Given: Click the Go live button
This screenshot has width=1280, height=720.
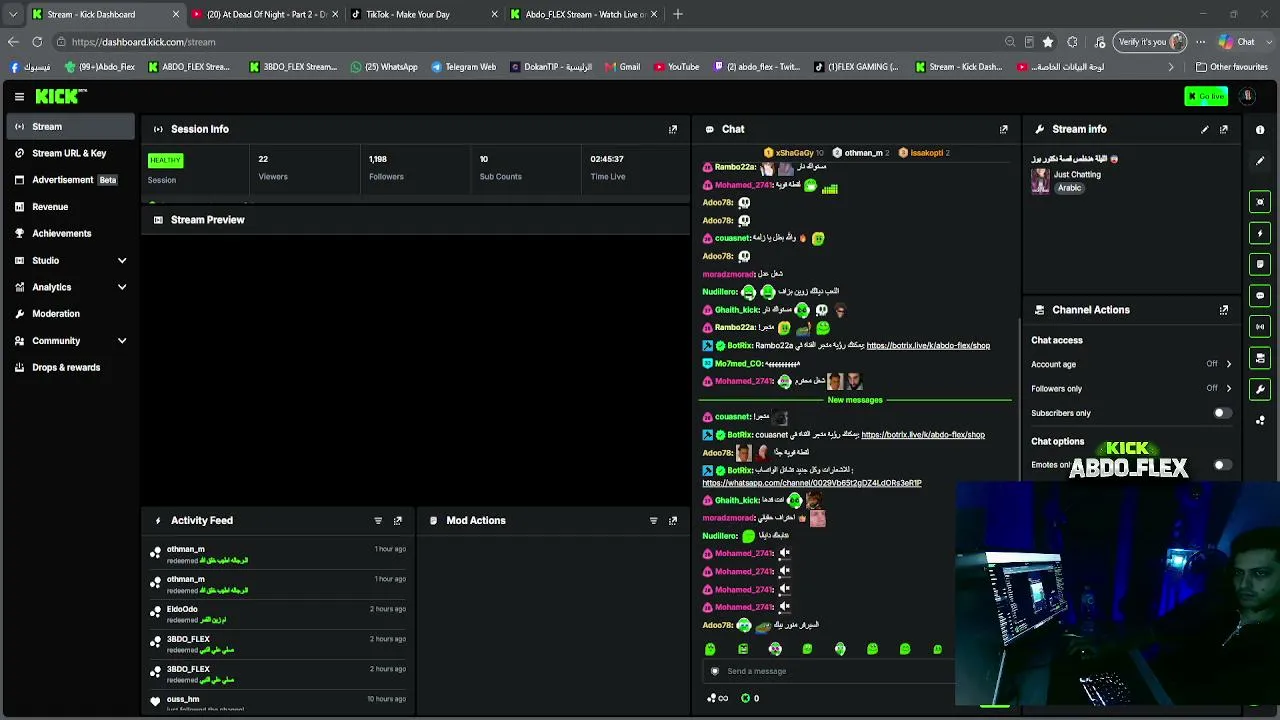Looking at the screenshot, I should [x=1206, y=96].
